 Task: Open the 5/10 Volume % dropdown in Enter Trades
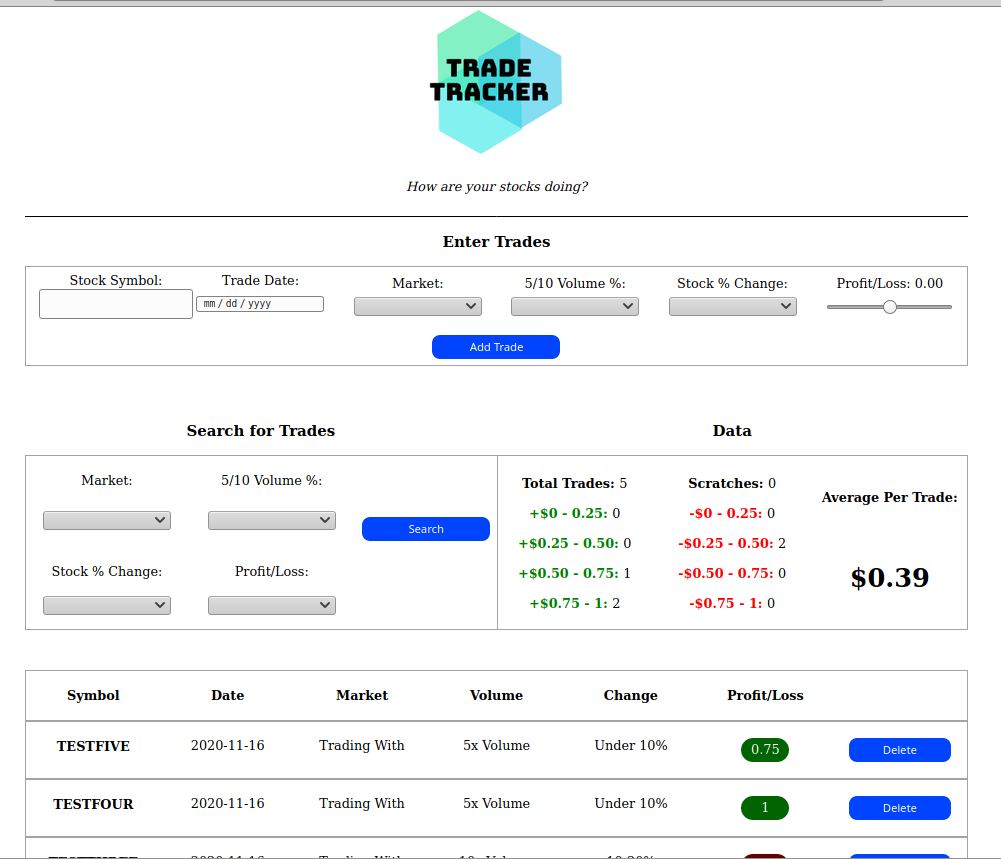(574, 306)
